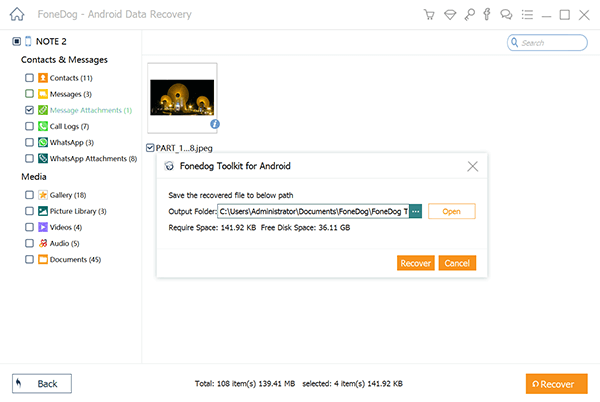Click the Back button
600x402 pixels.
[x=42, y=384]
